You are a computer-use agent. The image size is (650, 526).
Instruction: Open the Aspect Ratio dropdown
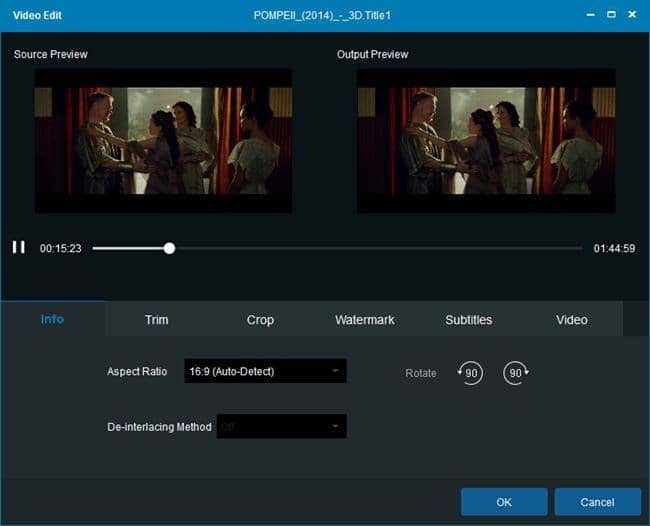[265, 371]
